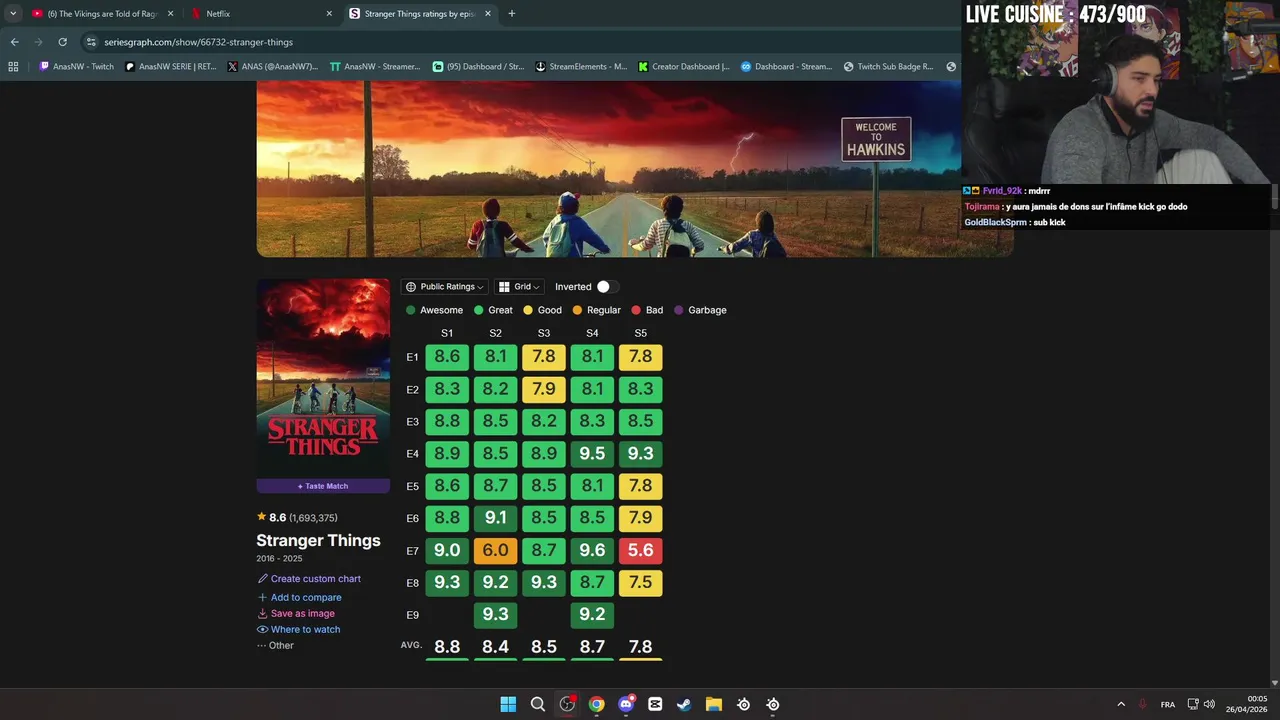Click the S2 average 8.4 value
The height and width of the screenshot is (720, 1280).
coord(495,647)
